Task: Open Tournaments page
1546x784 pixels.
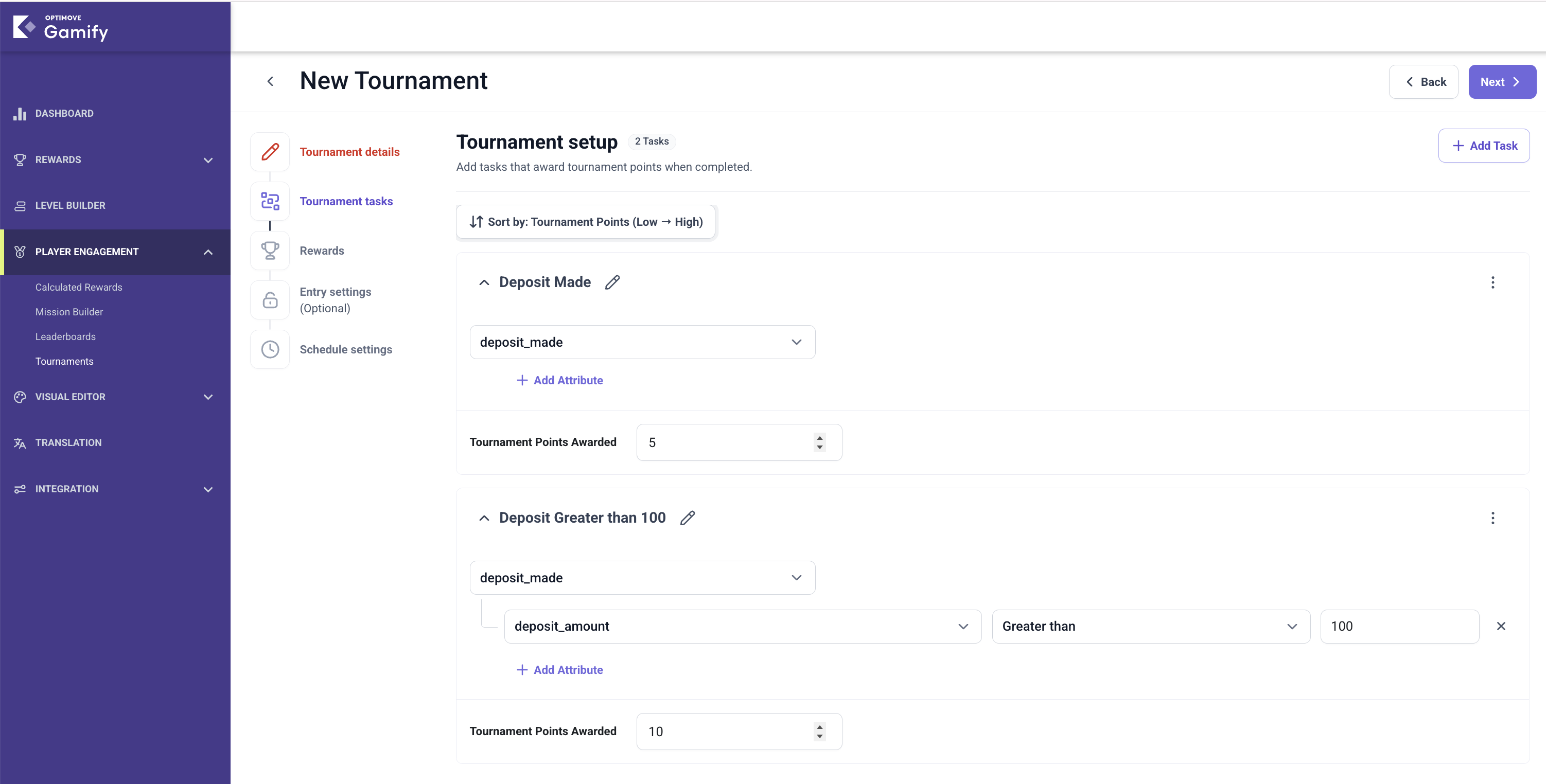Action: coord(64,361)
